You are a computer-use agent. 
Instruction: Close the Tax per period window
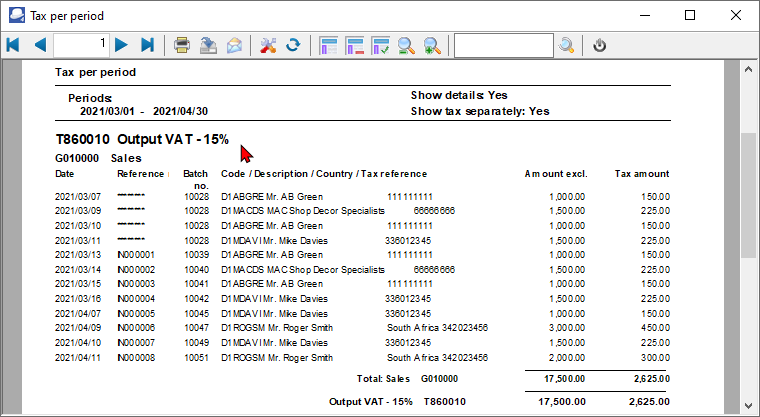pyautogui.click(x=736, y=16)
